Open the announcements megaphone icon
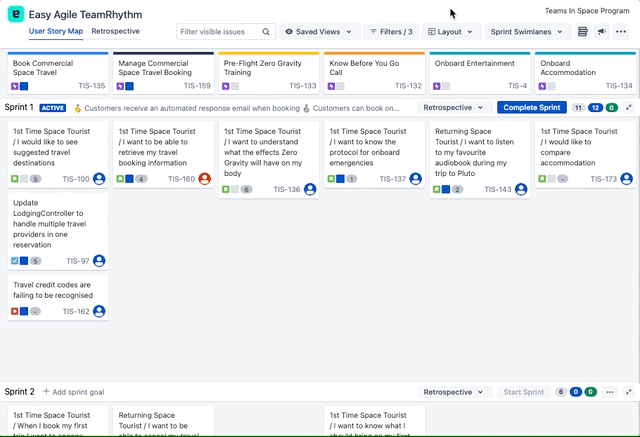Viewport: 640px width, 437px height. (602, 32)
